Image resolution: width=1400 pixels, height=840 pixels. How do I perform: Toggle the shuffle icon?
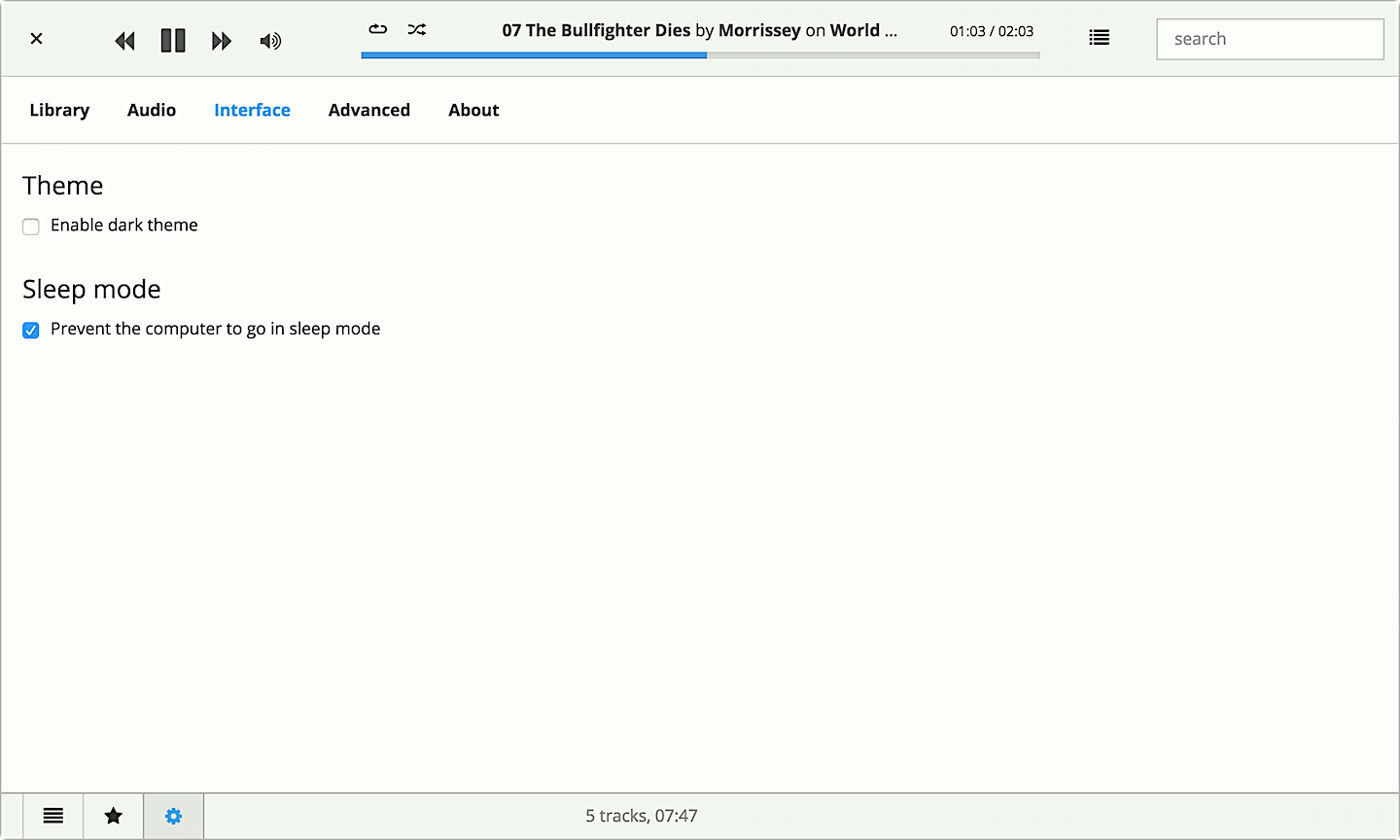[x=417, y=29]
